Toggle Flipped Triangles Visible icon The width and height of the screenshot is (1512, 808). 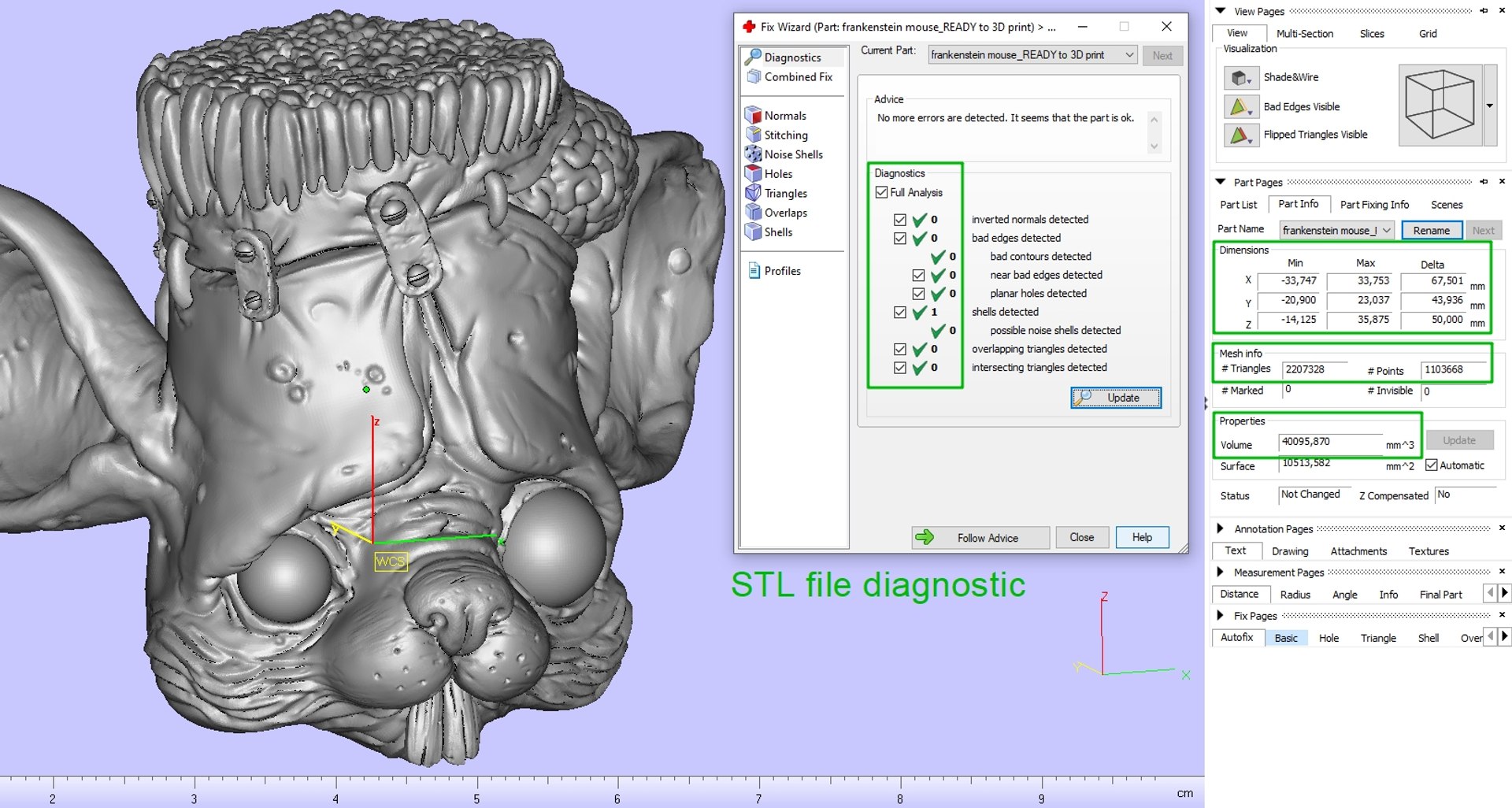click(x=1242, y=135)
